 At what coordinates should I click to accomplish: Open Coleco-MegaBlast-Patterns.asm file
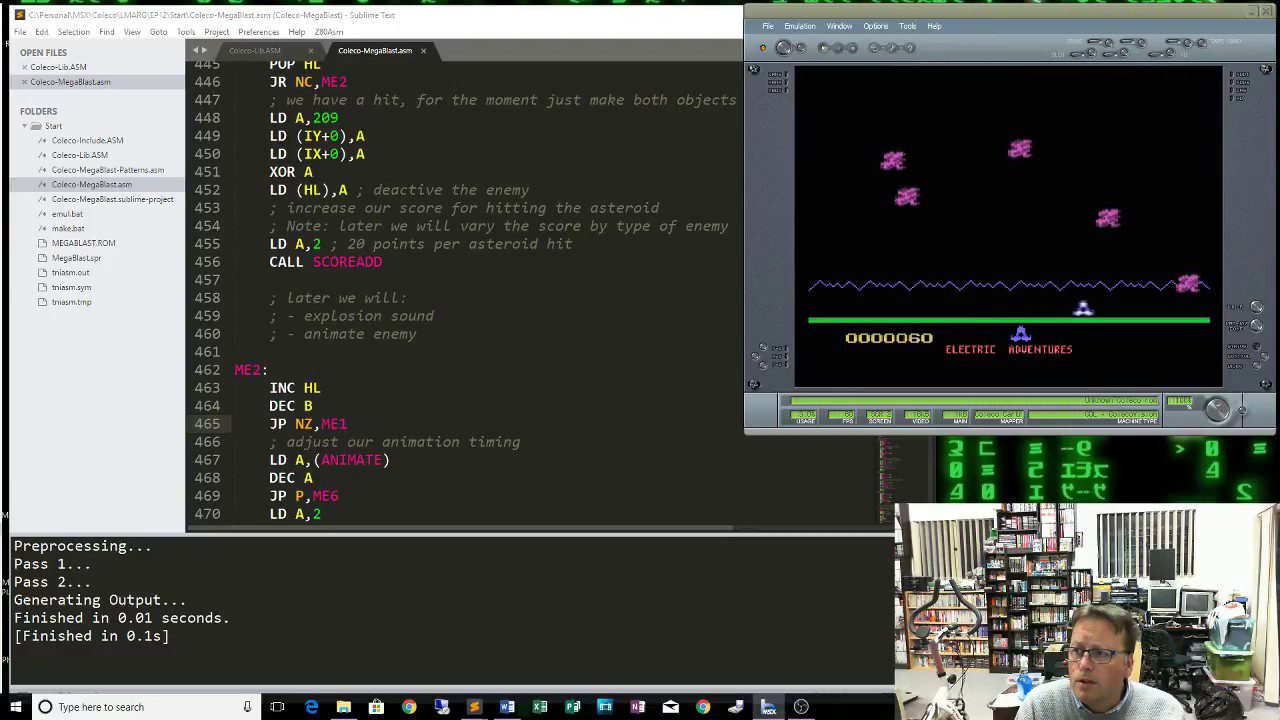pos(107,170)
